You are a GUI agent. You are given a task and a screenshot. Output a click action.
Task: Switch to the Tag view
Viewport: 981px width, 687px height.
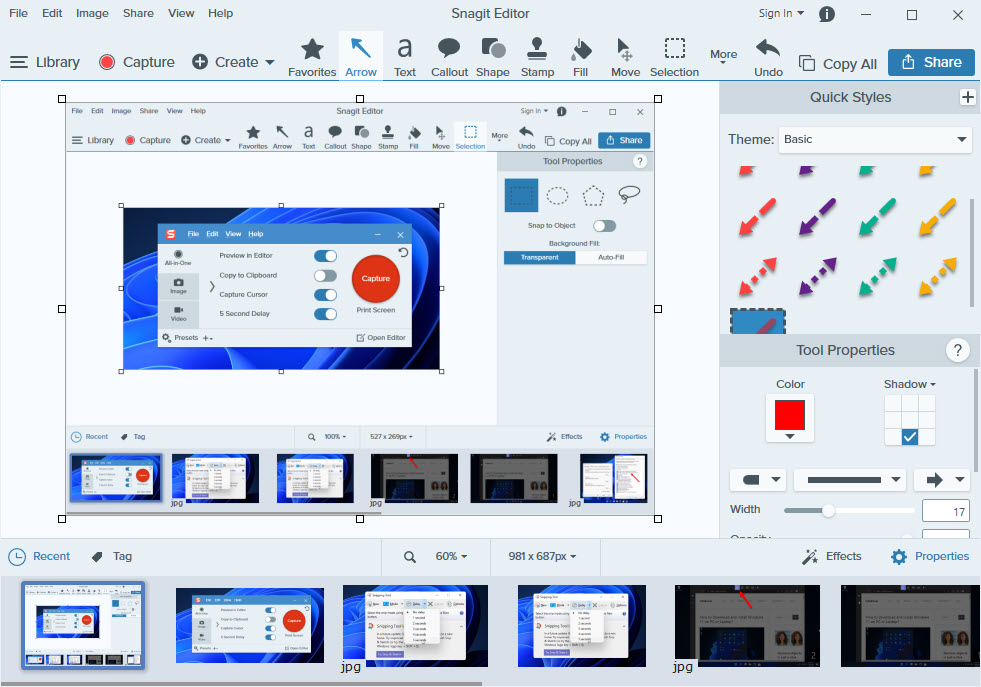111,556
